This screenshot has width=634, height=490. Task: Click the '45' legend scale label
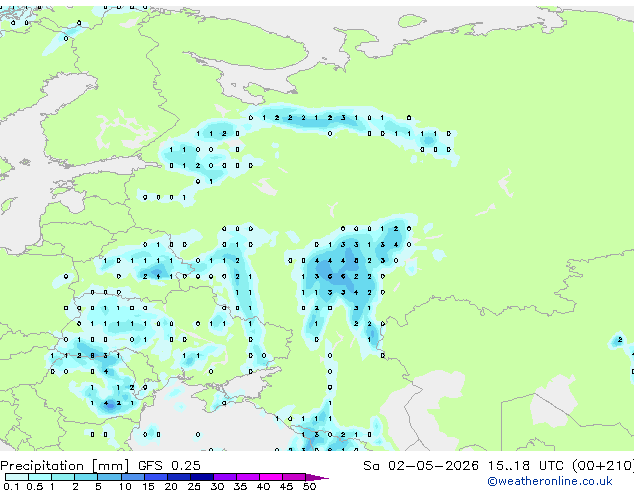click(286, 486)
